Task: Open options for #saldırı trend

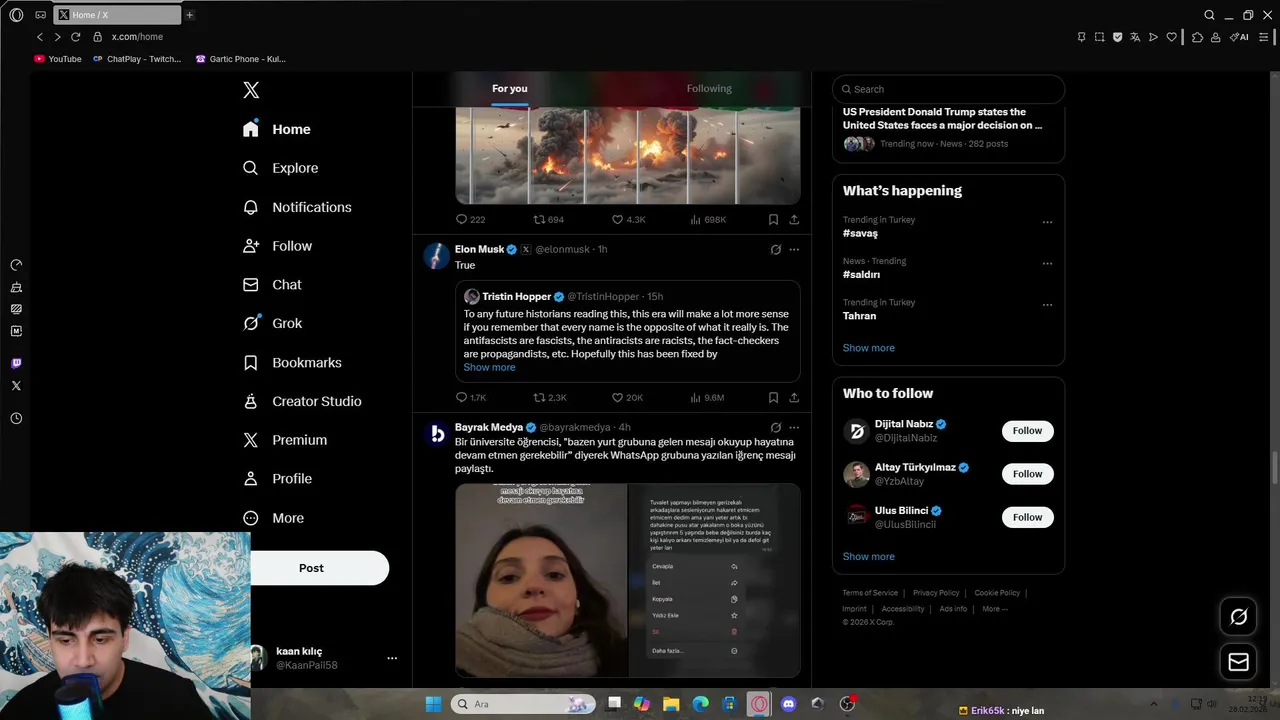Action: pos(1047,264)
